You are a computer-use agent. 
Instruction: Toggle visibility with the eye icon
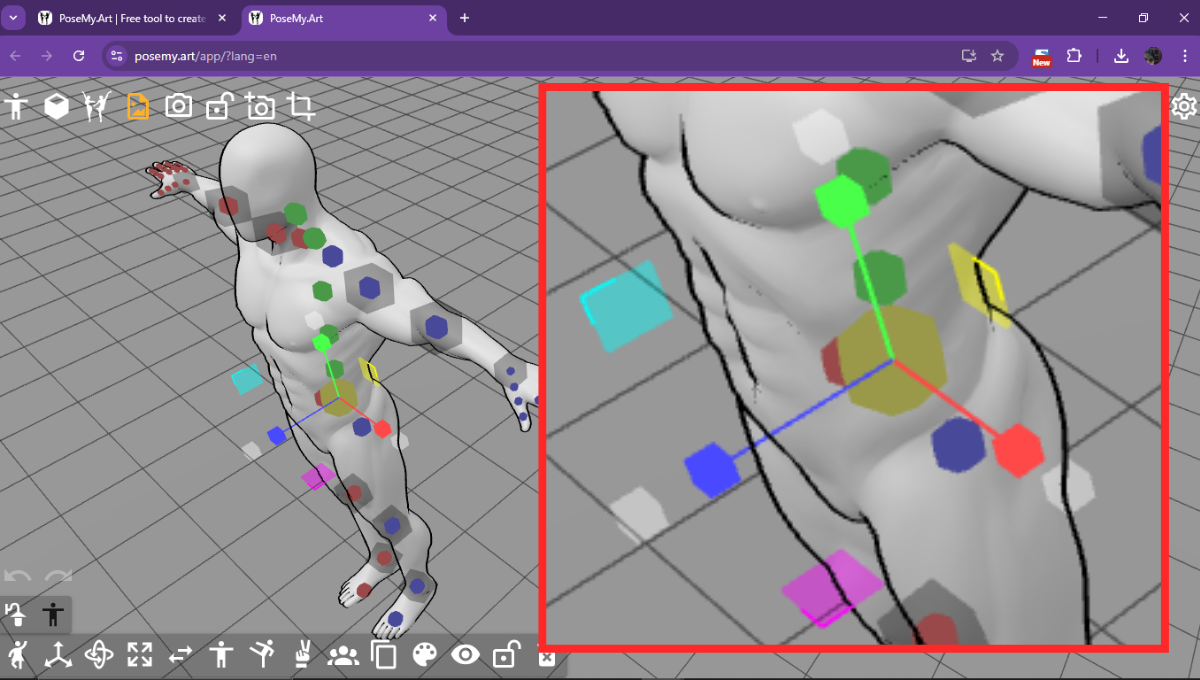coord(465,655)
